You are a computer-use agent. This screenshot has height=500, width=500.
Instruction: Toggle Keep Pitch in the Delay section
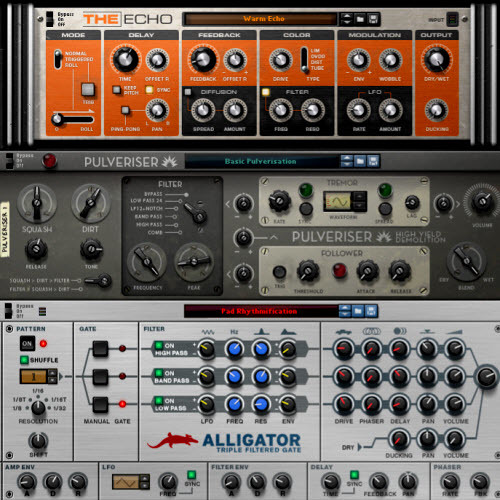(x=116, y=90)
